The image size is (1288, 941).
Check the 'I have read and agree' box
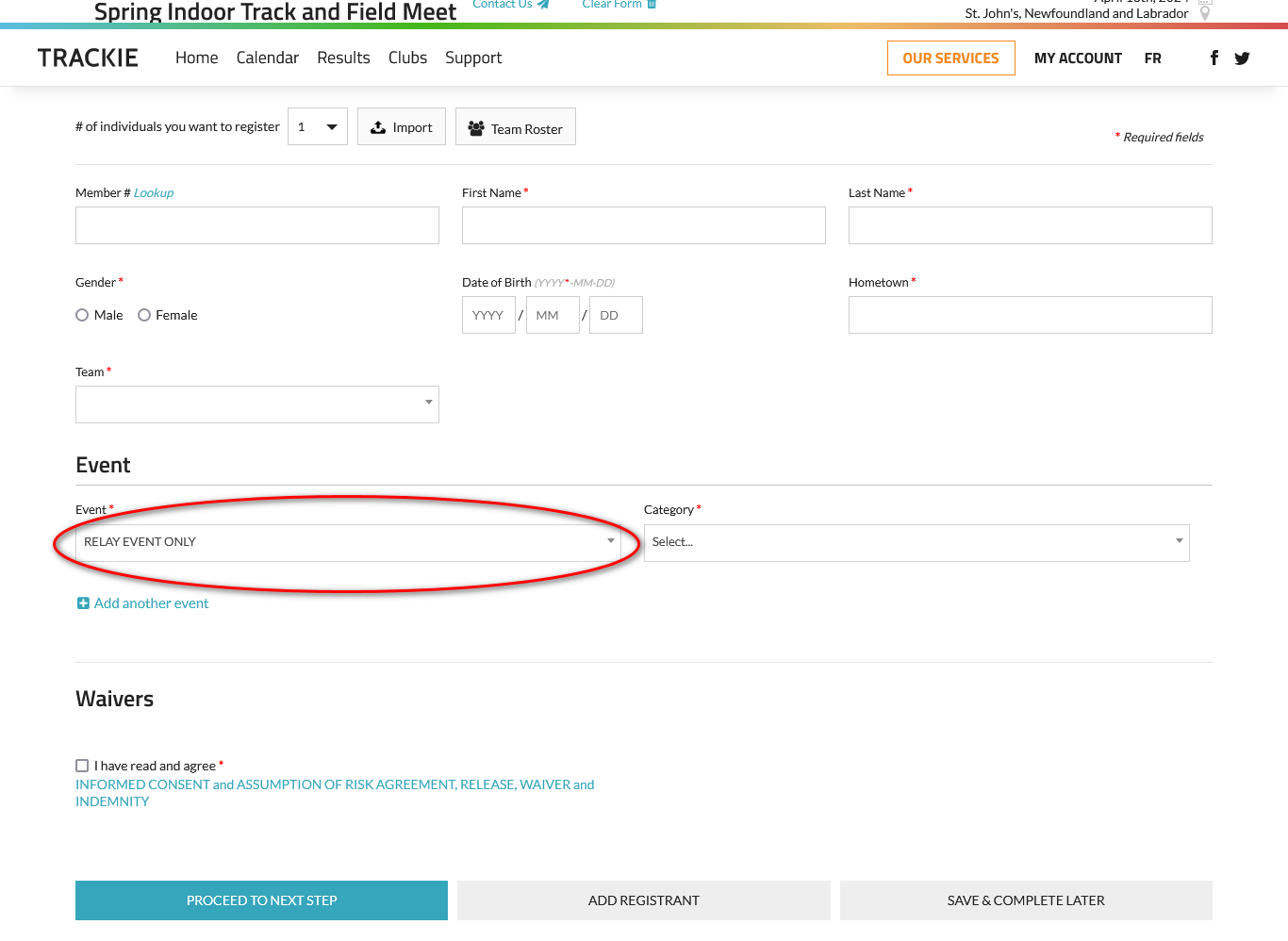(82, 766)
